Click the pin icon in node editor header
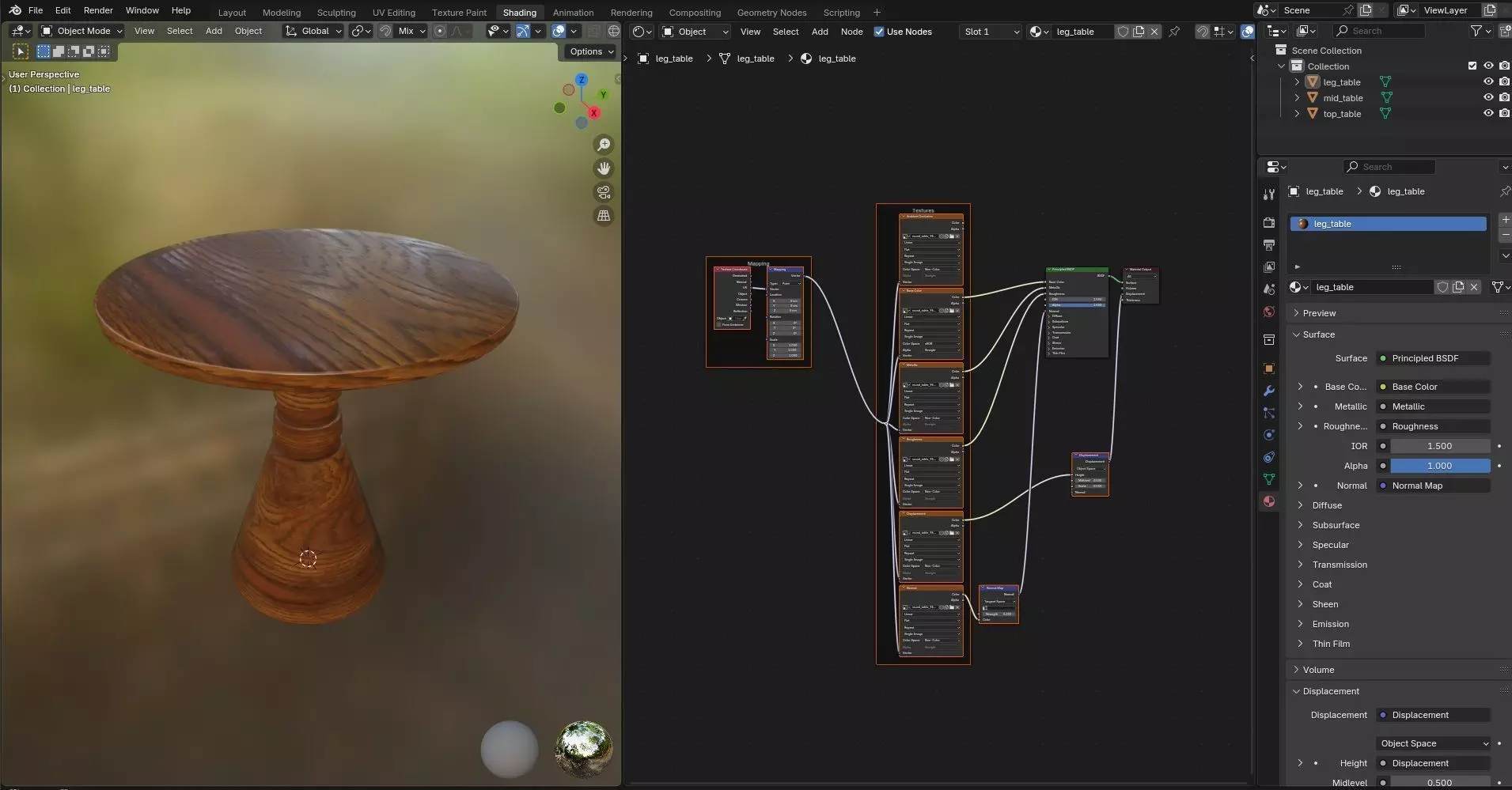The image size is (1512, 790). coord(1174,32)
